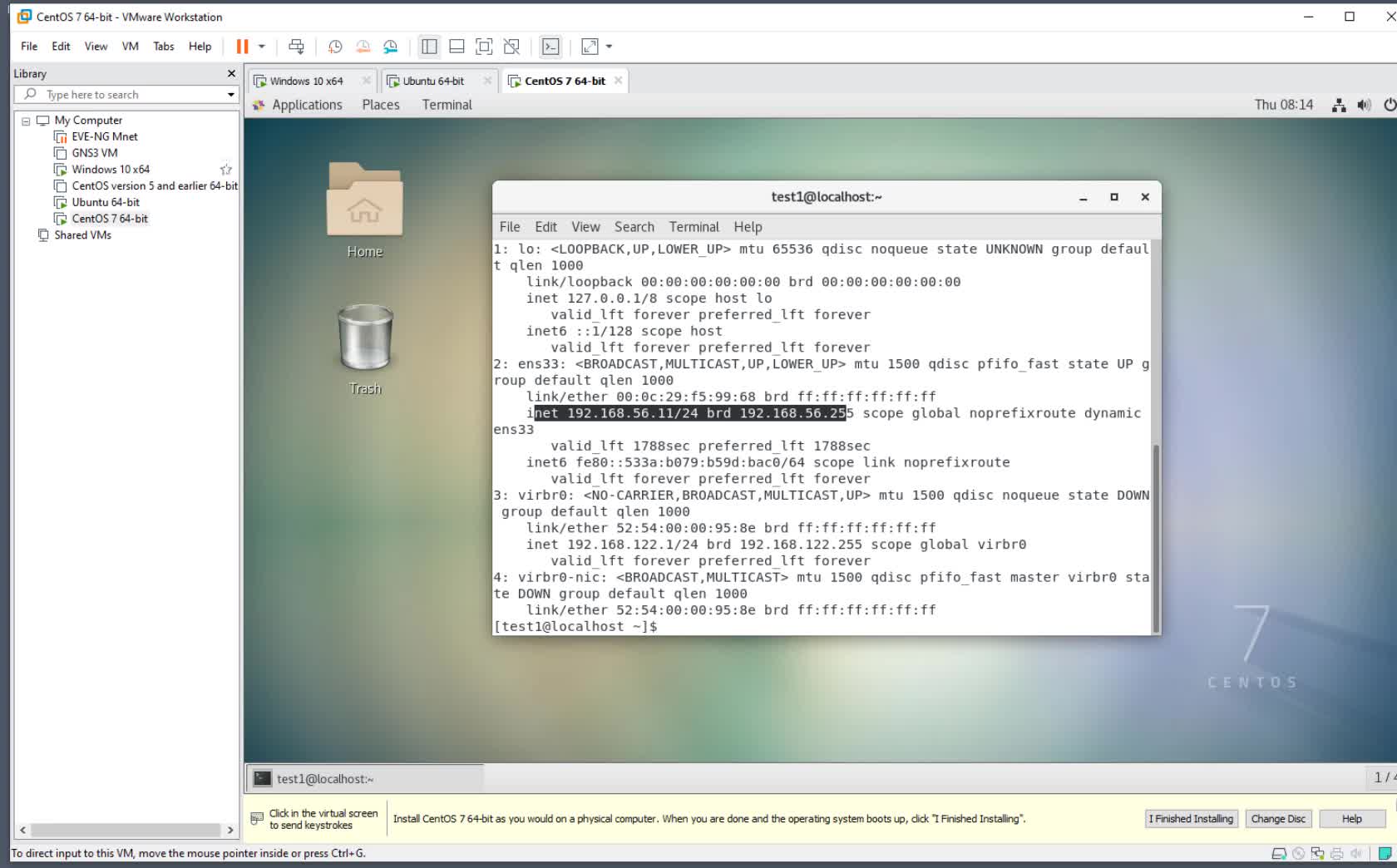Click the library search input field

pos(125,95)
